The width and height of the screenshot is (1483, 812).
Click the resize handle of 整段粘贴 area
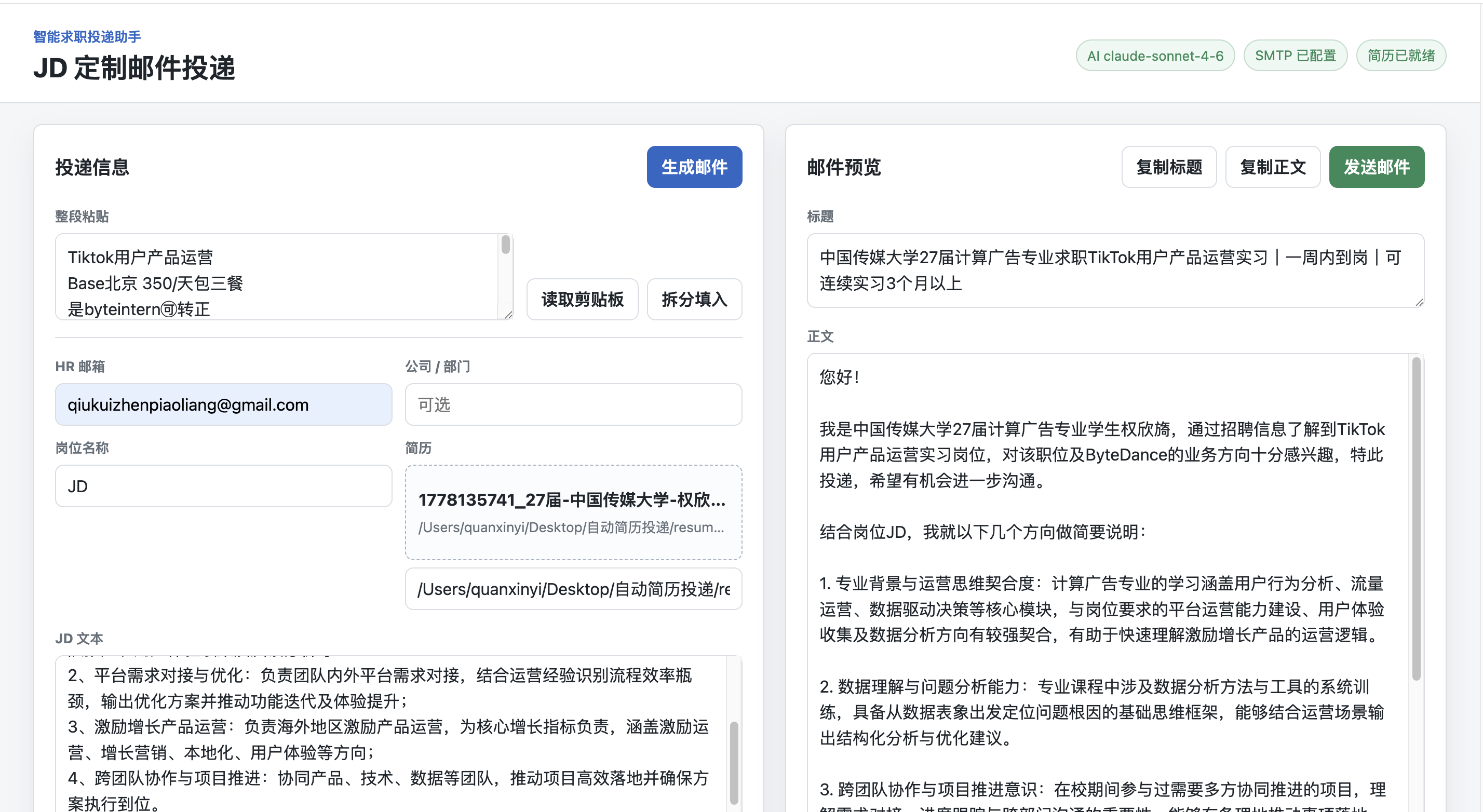click(508, 315)
